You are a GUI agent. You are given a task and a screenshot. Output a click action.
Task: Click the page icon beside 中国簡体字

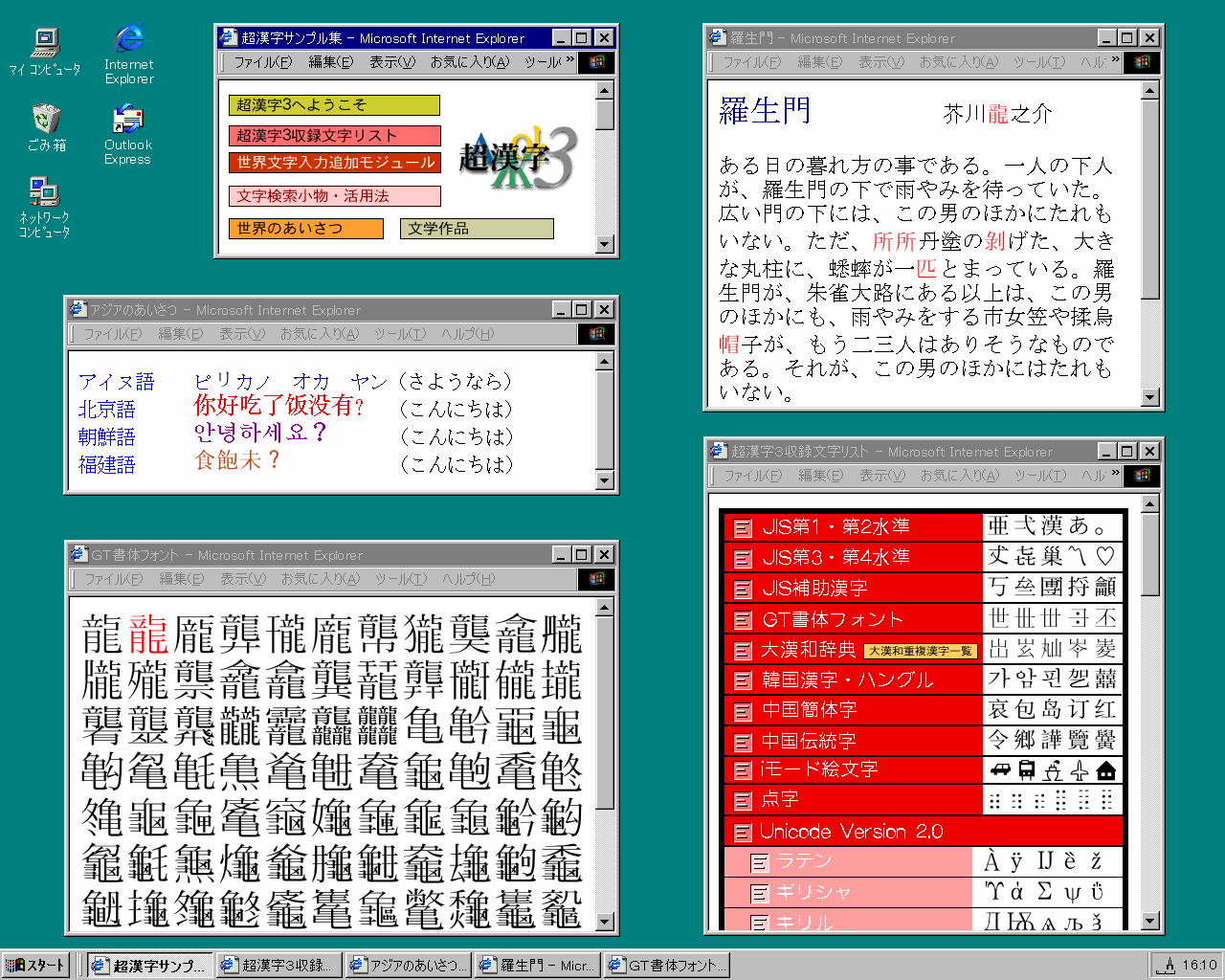tap(743, 710)
